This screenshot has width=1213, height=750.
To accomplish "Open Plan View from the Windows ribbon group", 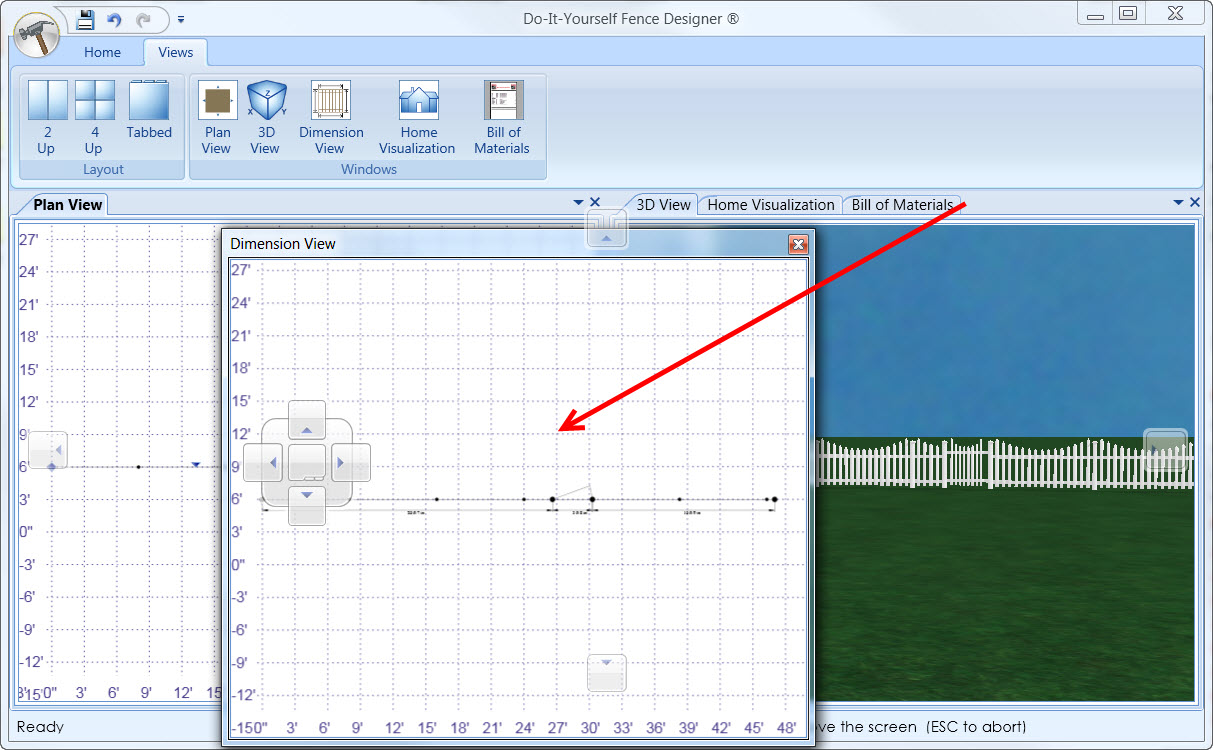I will (x=217, y=118).
